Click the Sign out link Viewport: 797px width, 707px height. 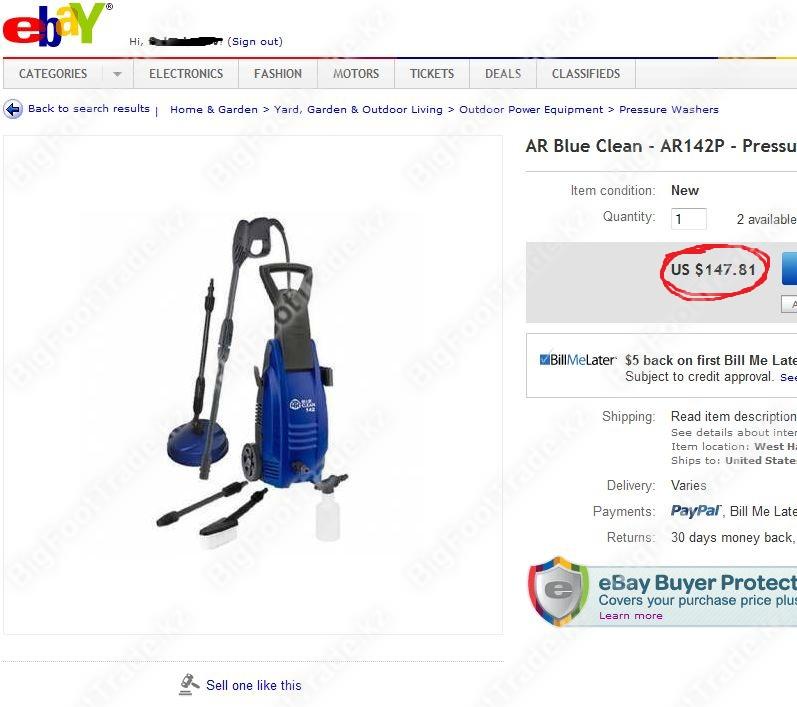(x=255, y=42)
